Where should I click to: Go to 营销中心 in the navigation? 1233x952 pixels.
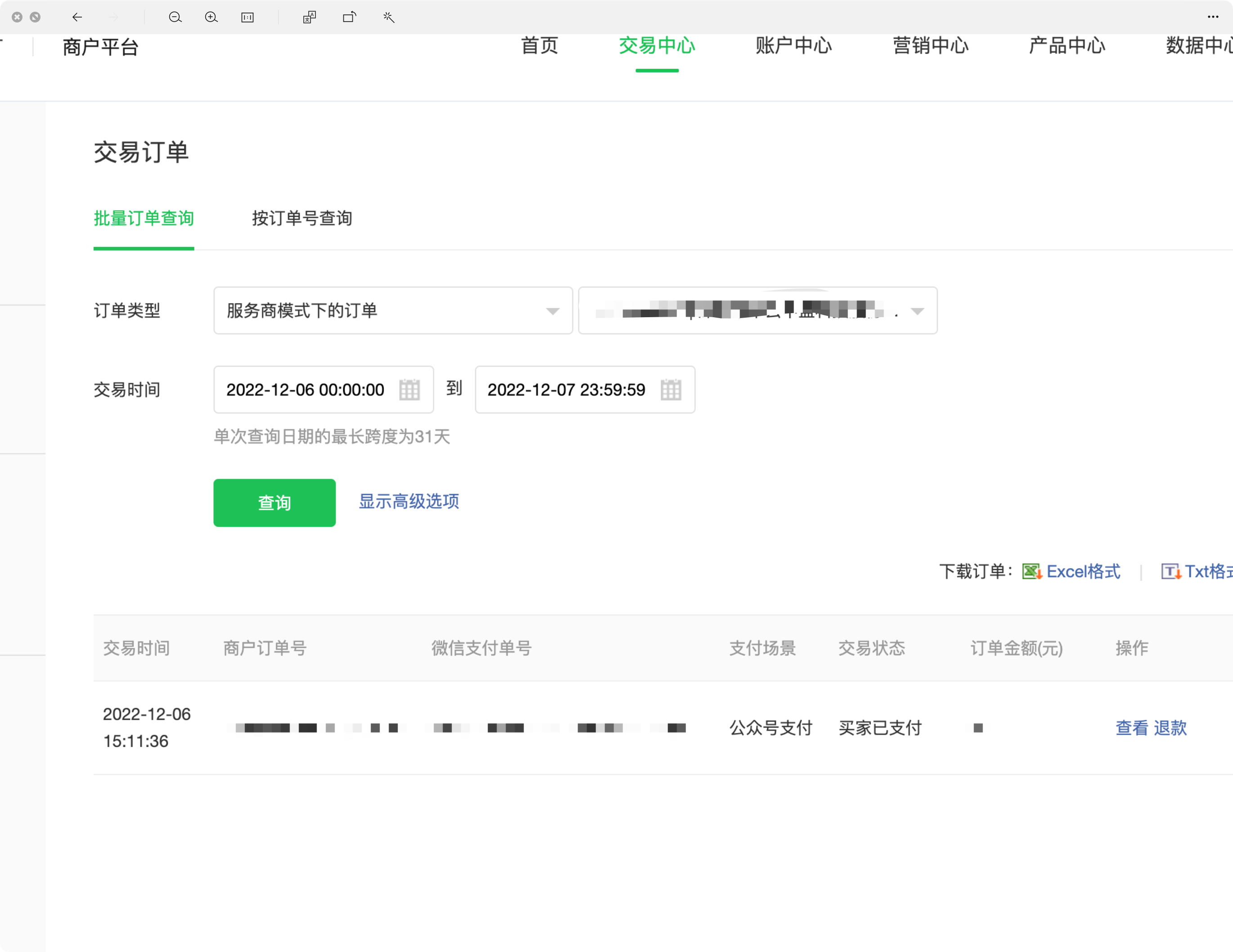coord(931,46)
